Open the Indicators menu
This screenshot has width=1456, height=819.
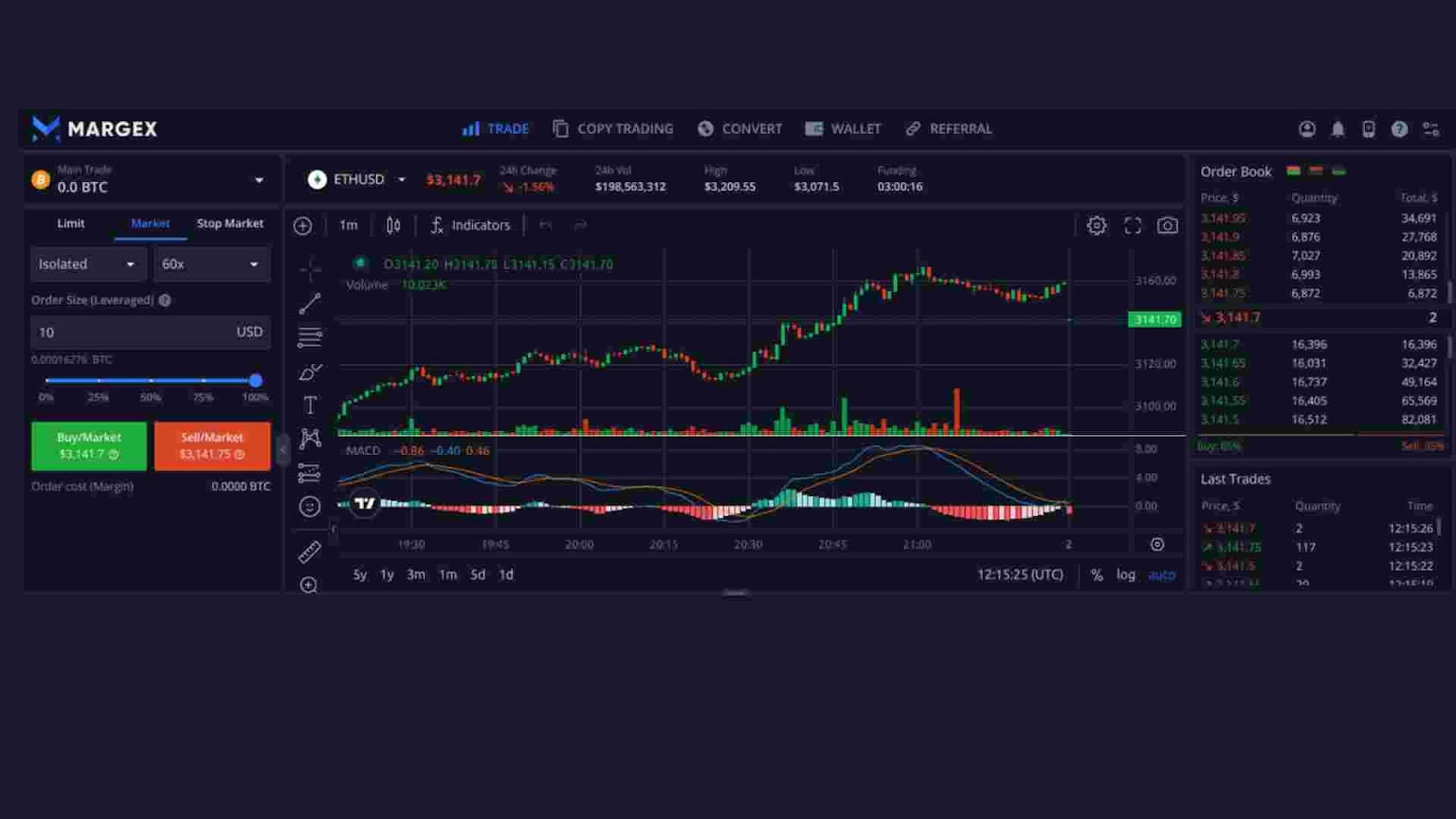pos(470,225)
